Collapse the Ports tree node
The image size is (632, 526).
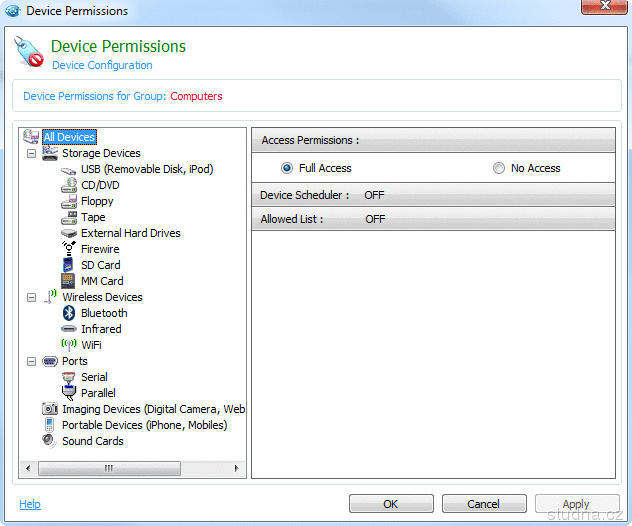pyautogui.click(x=31, y=362)
